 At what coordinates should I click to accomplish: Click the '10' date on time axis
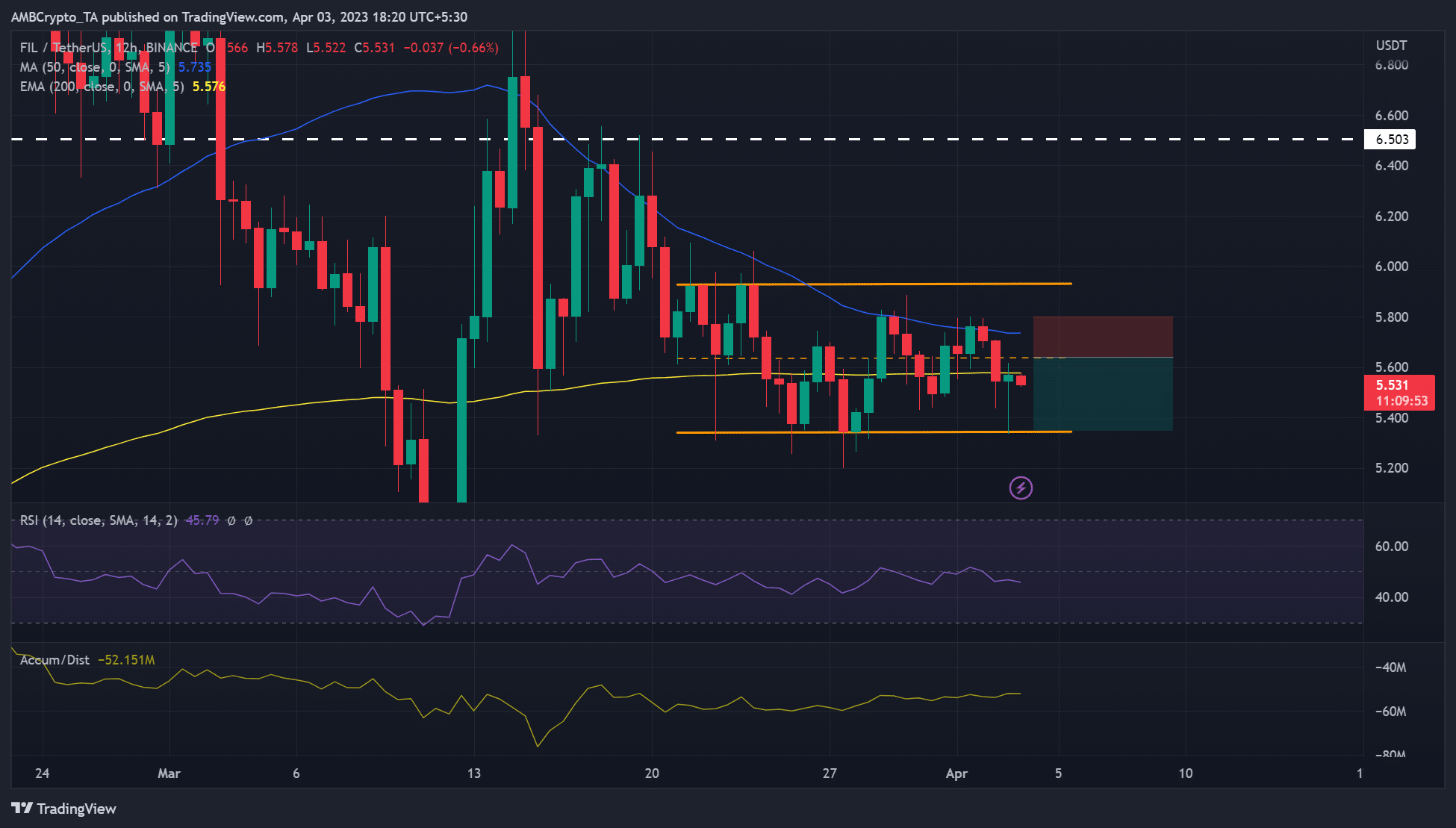(x=1186, y=773)
